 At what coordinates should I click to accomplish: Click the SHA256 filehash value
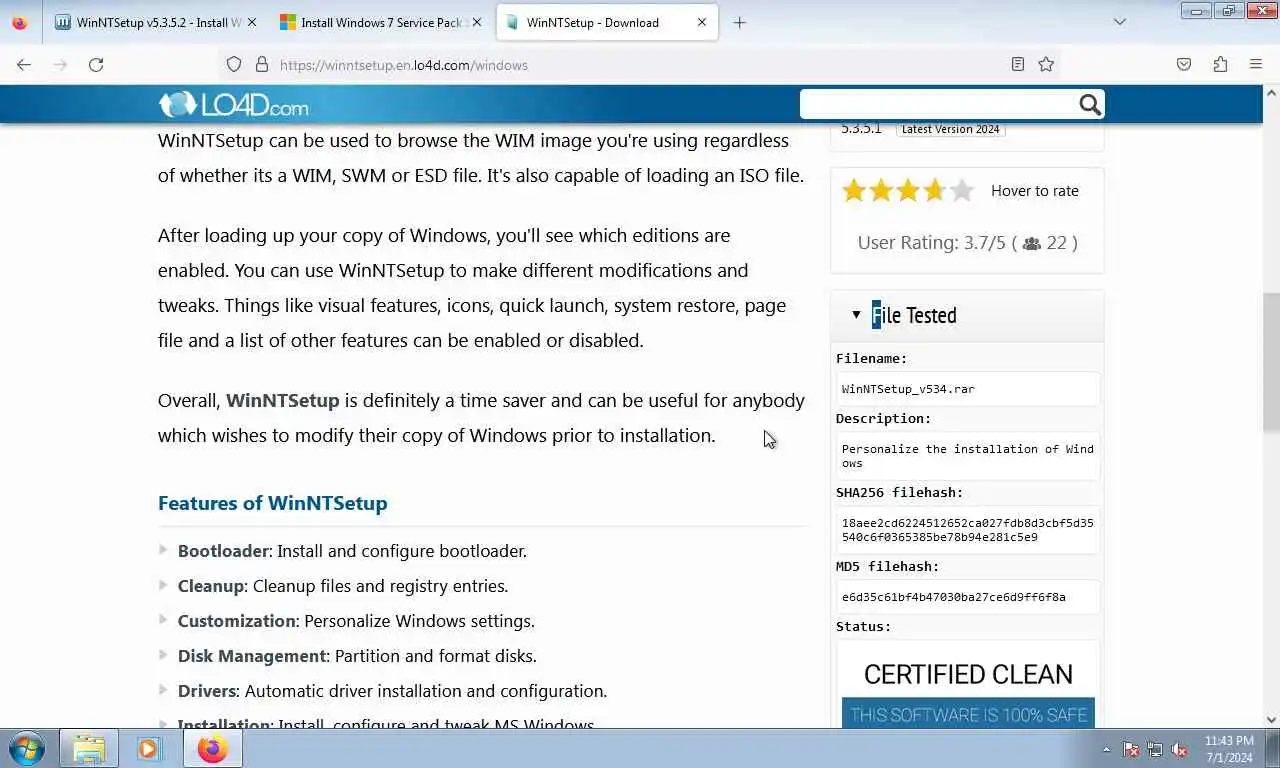coord(968,530)
